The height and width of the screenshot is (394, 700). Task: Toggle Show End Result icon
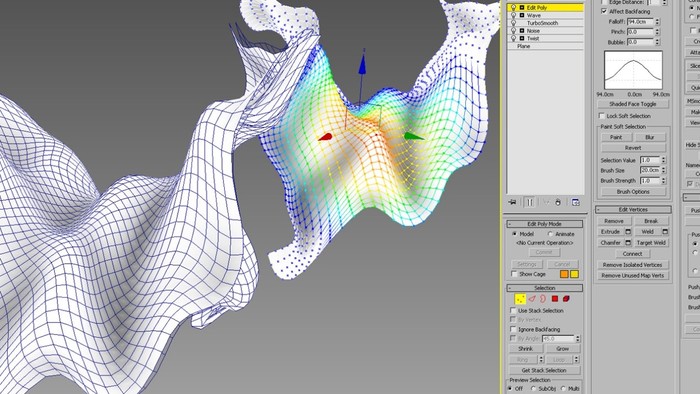[529, 202]
